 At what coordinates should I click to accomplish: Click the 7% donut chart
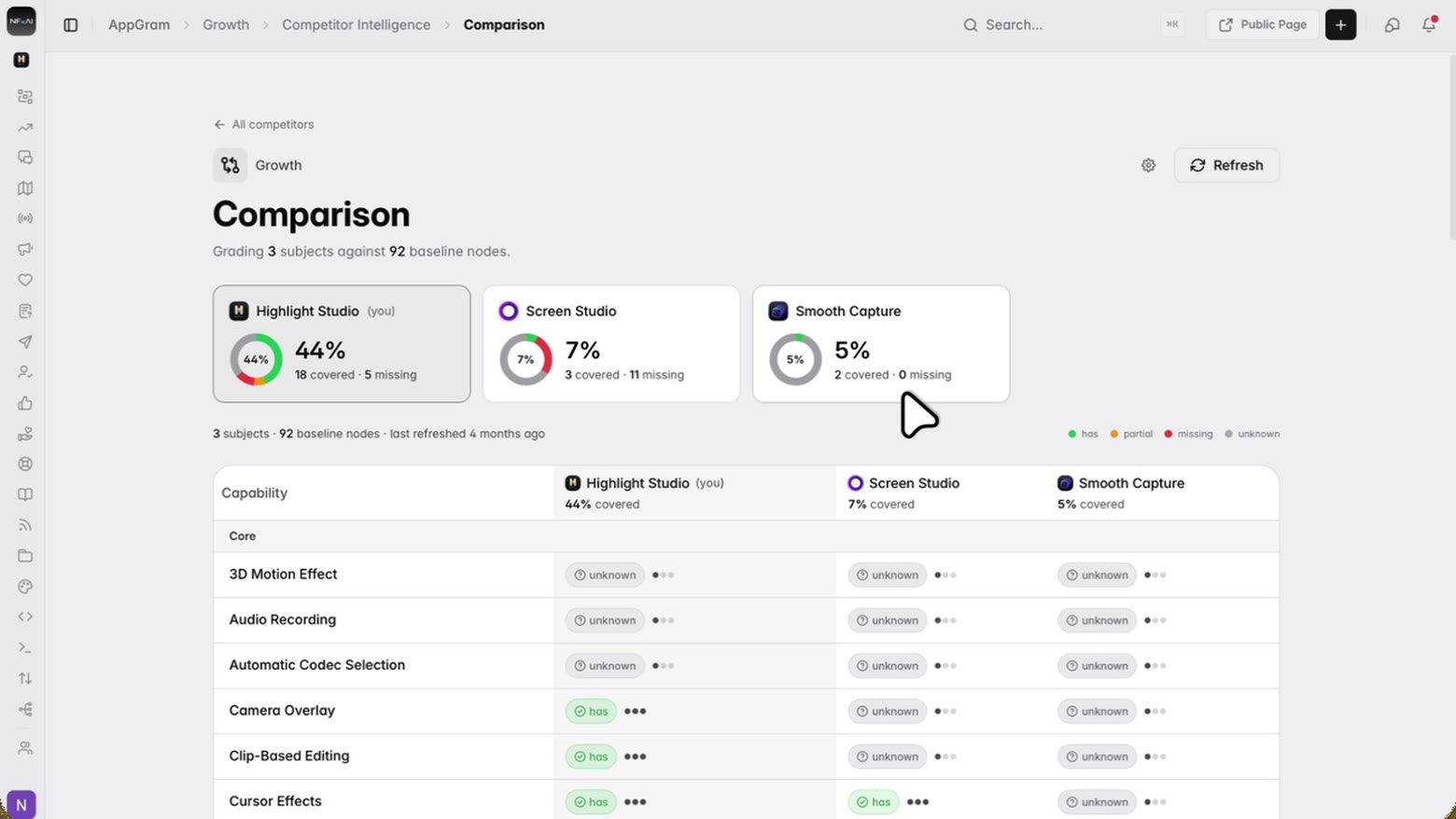point(525,359)
